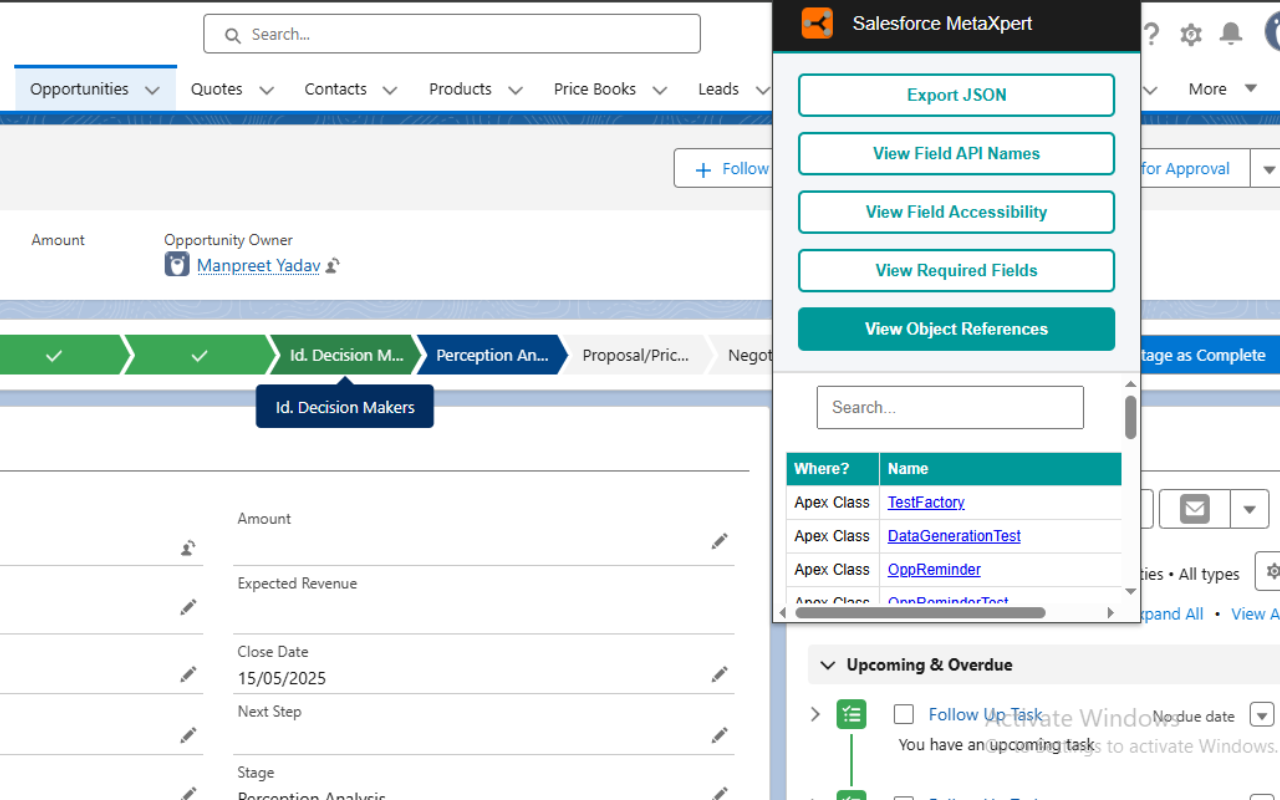The width and height of the screenshot is (1280, 800).
Task: Click the change owner icon in details section
Action: point(188,548)
